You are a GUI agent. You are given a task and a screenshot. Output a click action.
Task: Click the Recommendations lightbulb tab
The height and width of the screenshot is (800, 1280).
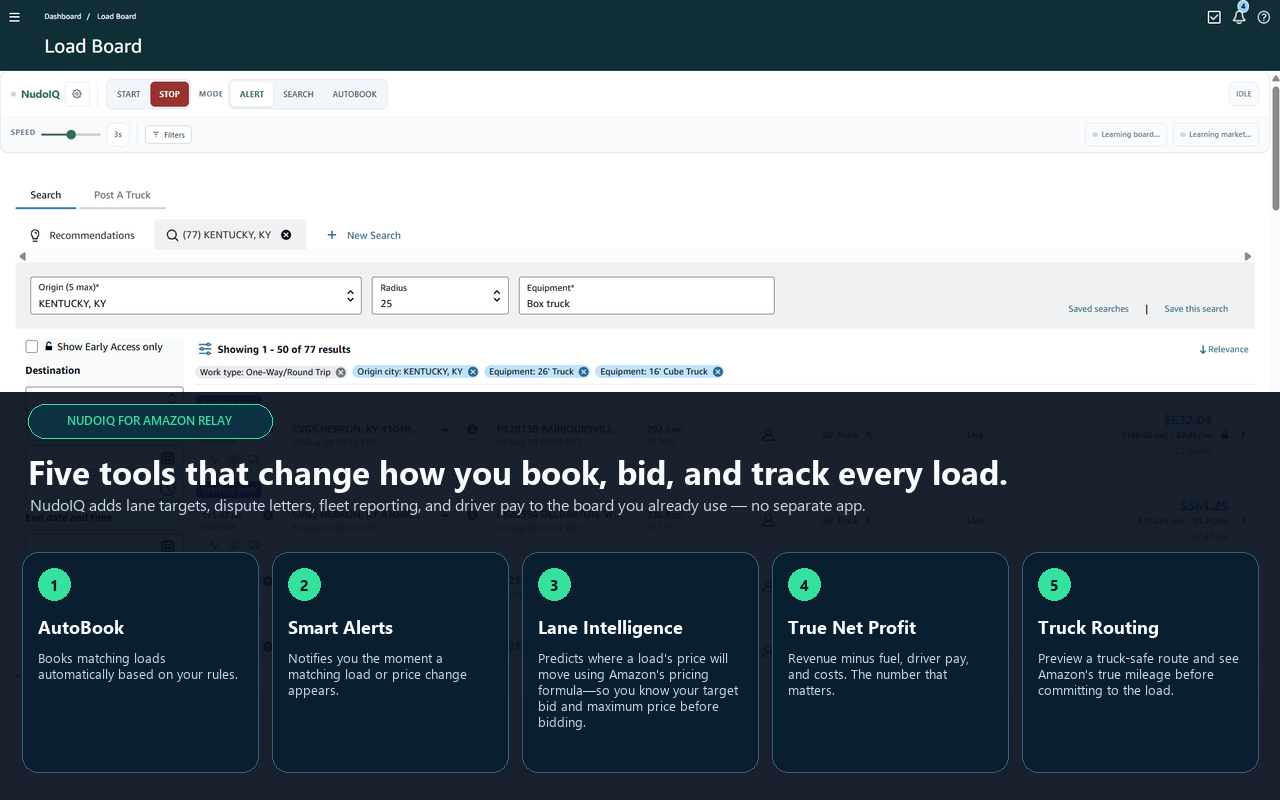[82, 235]
